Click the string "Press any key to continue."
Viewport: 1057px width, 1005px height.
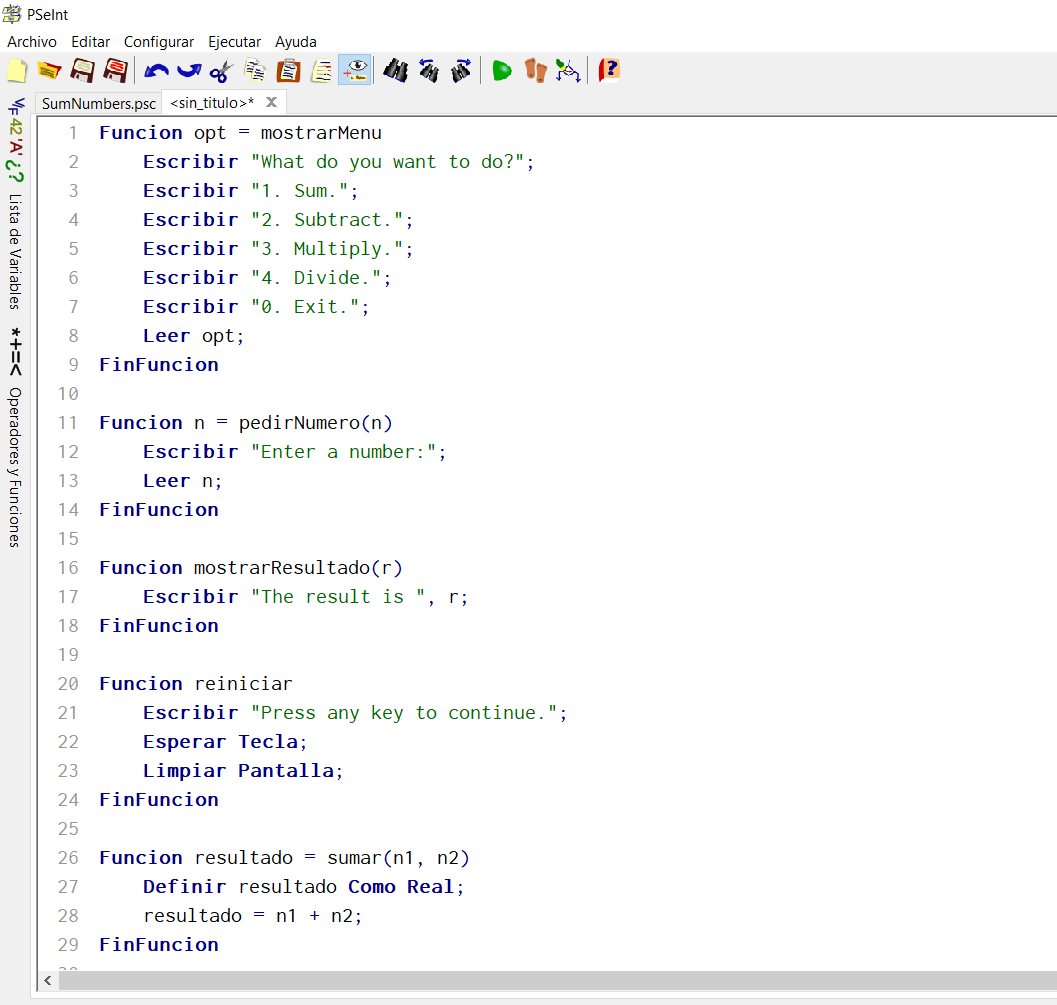pyautogui.click(x=404, y=712)
